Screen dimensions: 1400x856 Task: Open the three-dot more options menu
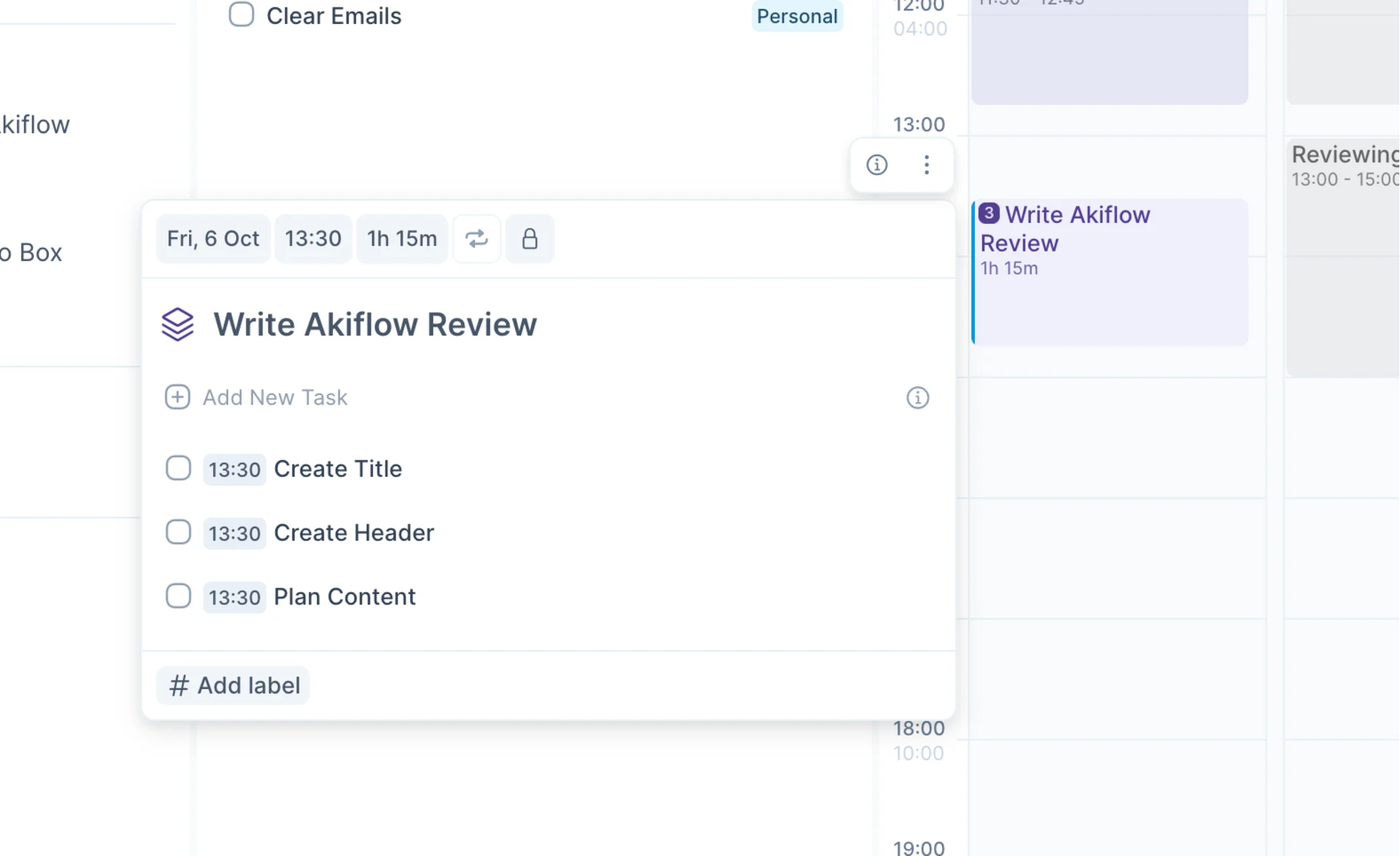tap(926, 165)
